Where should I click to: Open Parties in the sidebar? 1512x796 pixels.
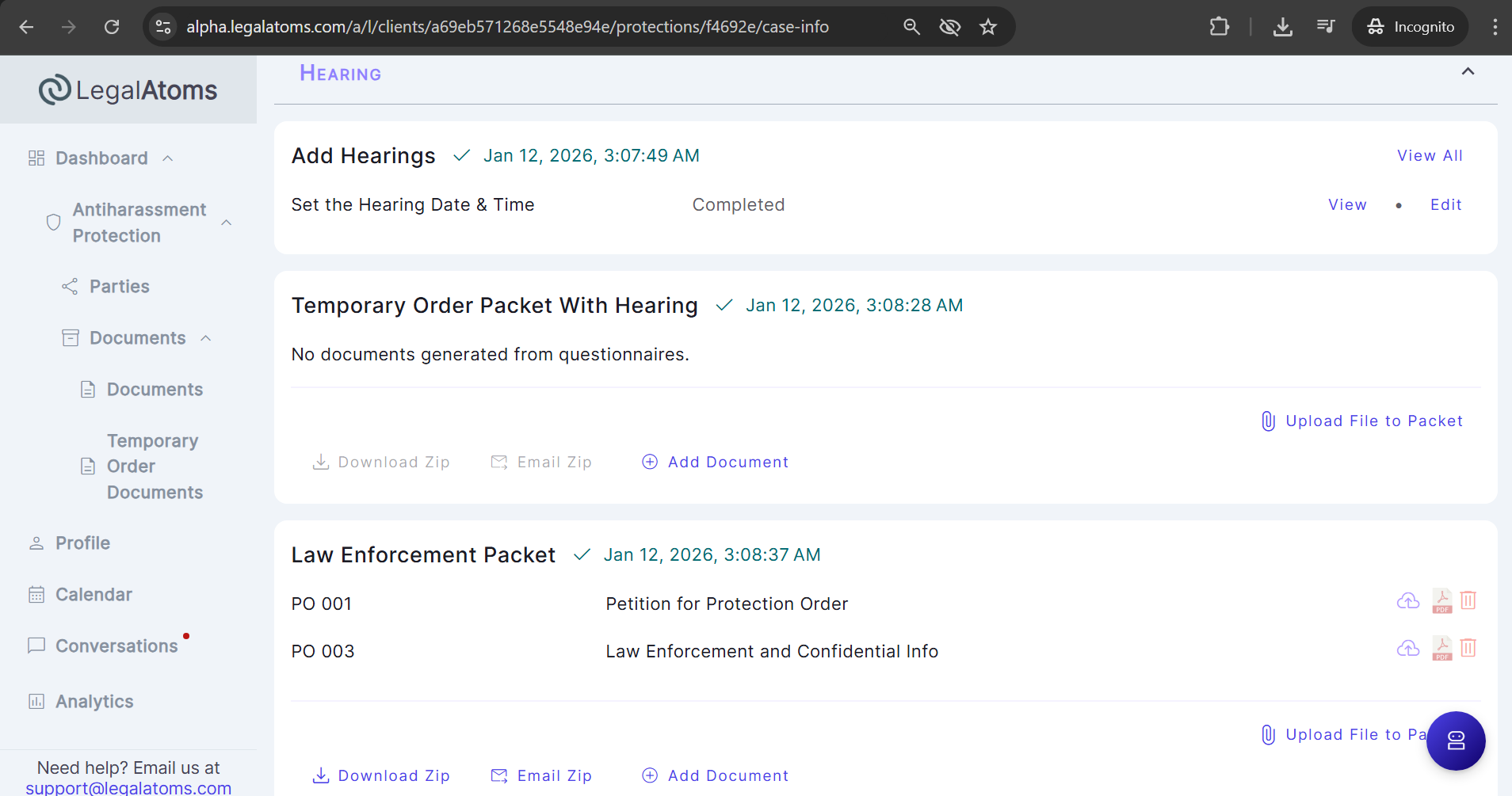[x=119, y=287]
